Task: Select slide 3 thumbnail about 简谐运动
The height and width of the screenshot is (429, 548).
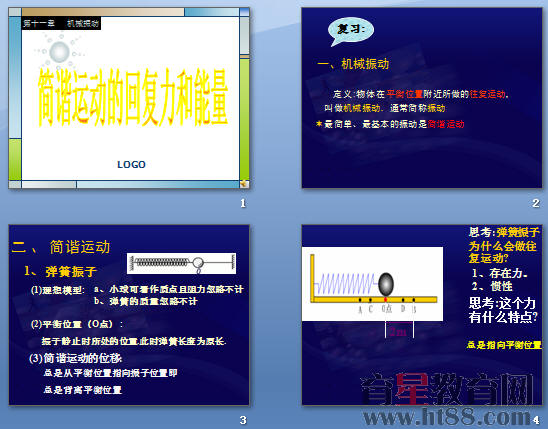Action: pyautogui.click(x=129, y=315)
